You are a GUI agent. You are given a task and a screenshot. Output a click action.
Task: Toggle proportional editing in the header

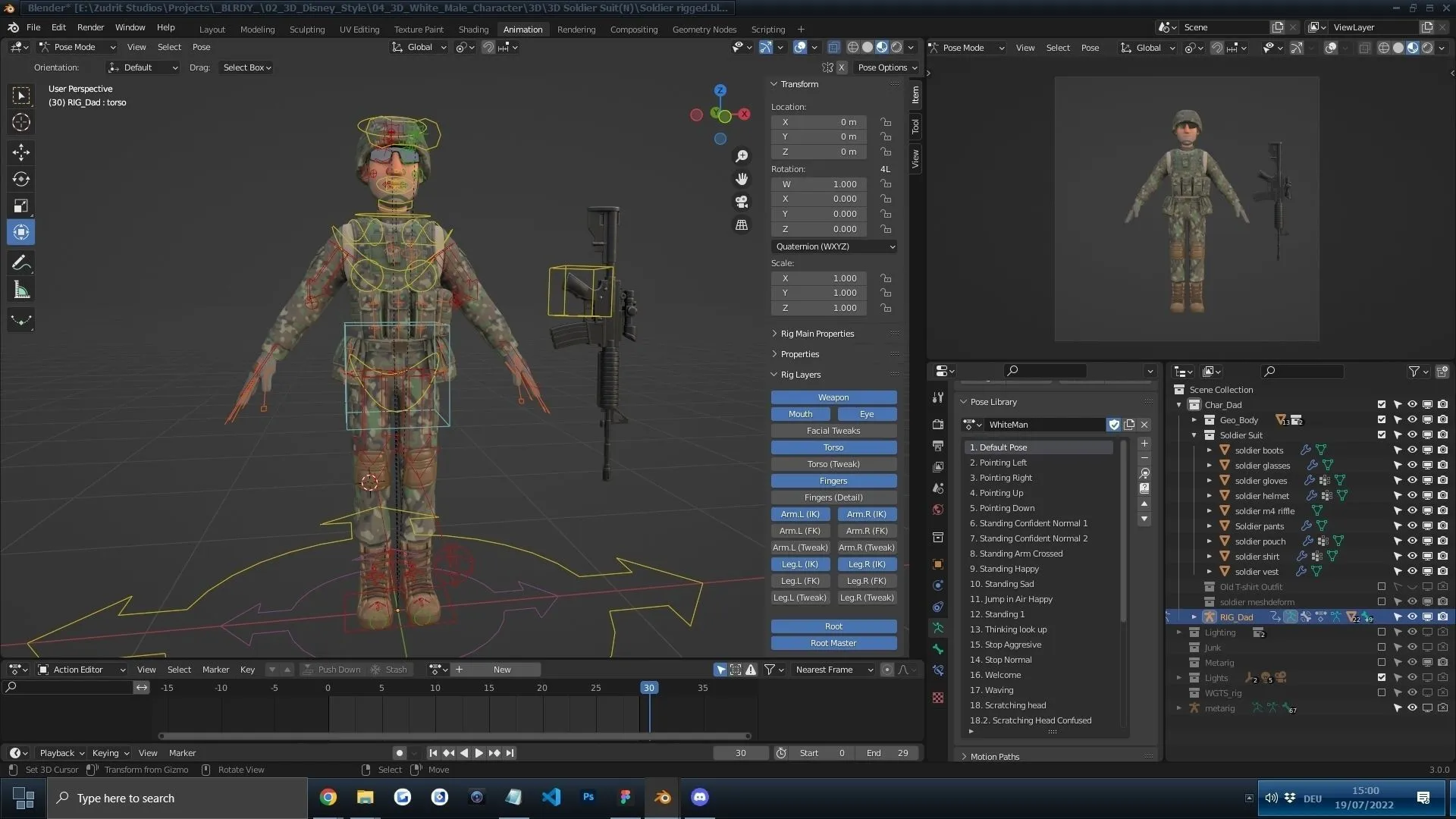coord(462,47)
